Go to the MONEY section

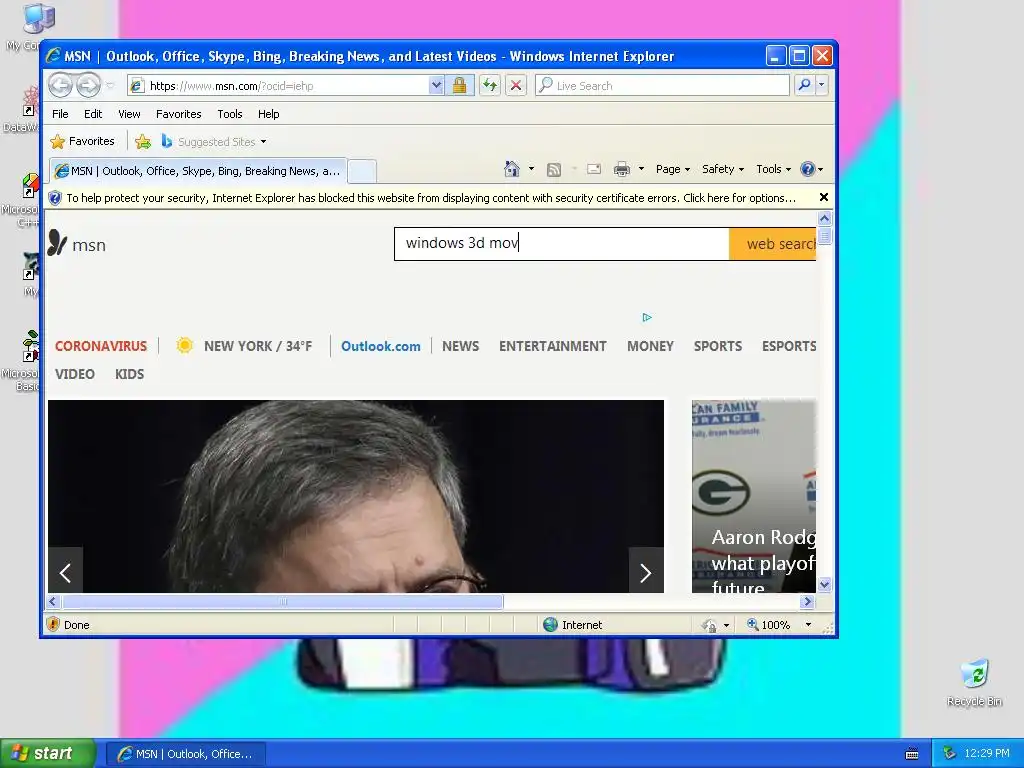pos(650,346)
